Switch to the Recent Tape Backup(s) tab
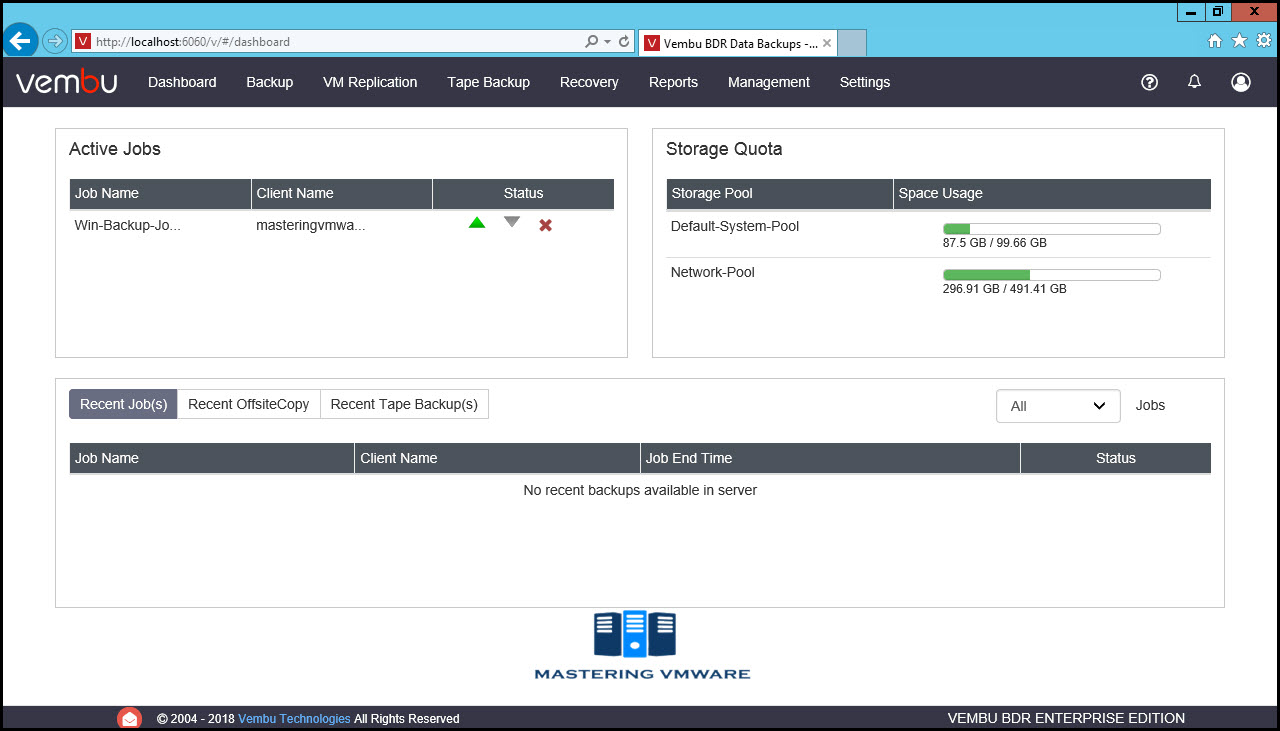The width and height of the screenshot is (1280, 731). (404, 404)
